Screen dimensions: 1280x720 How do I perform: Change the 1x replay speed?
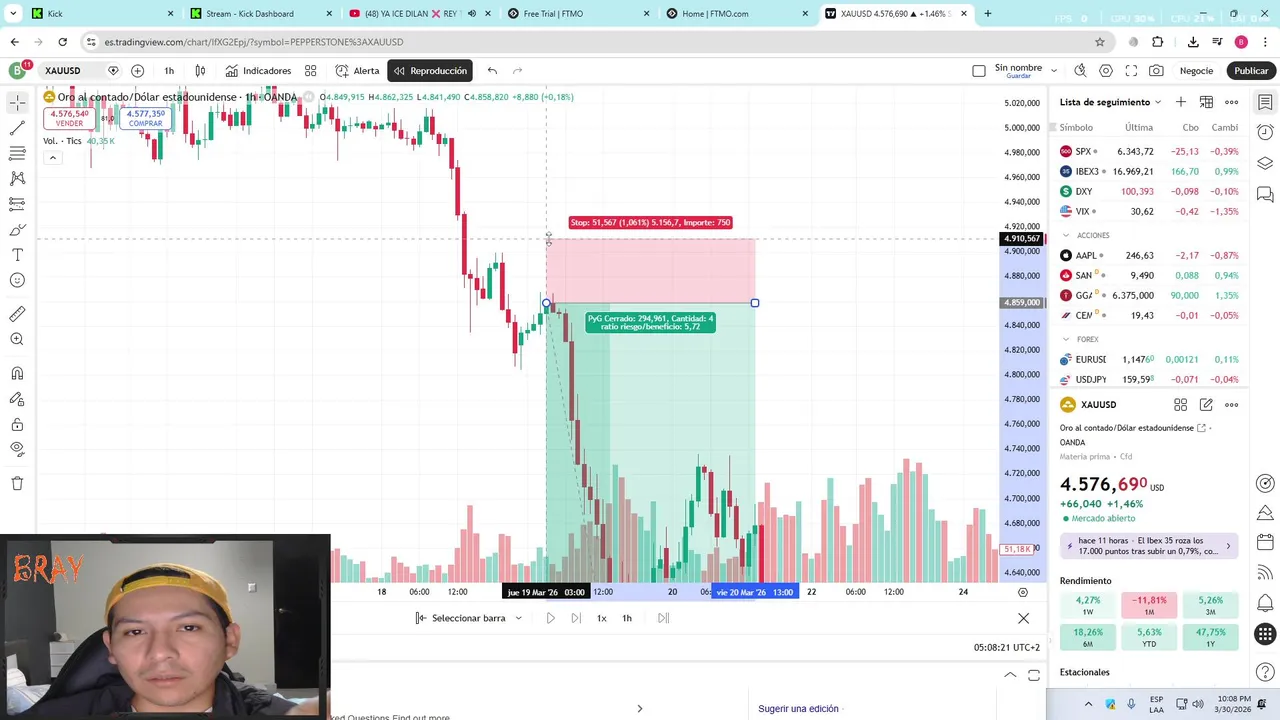tap(601, 618)
